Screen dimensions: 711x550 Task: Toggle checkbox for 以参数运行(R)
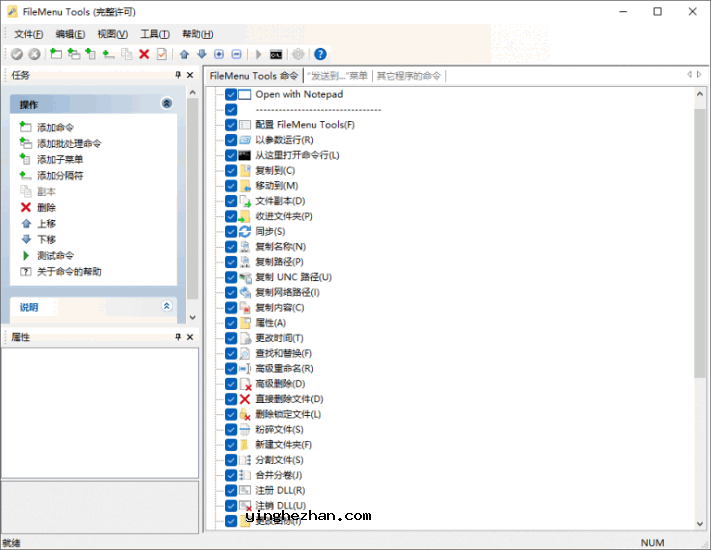pyautogui.click(x=231, y=140)
